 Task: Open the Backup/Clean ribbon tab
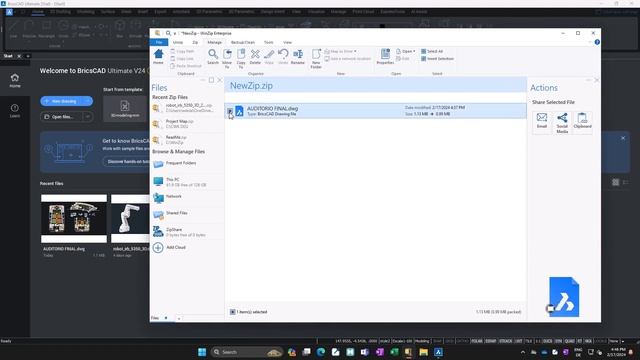pos(243,42)
